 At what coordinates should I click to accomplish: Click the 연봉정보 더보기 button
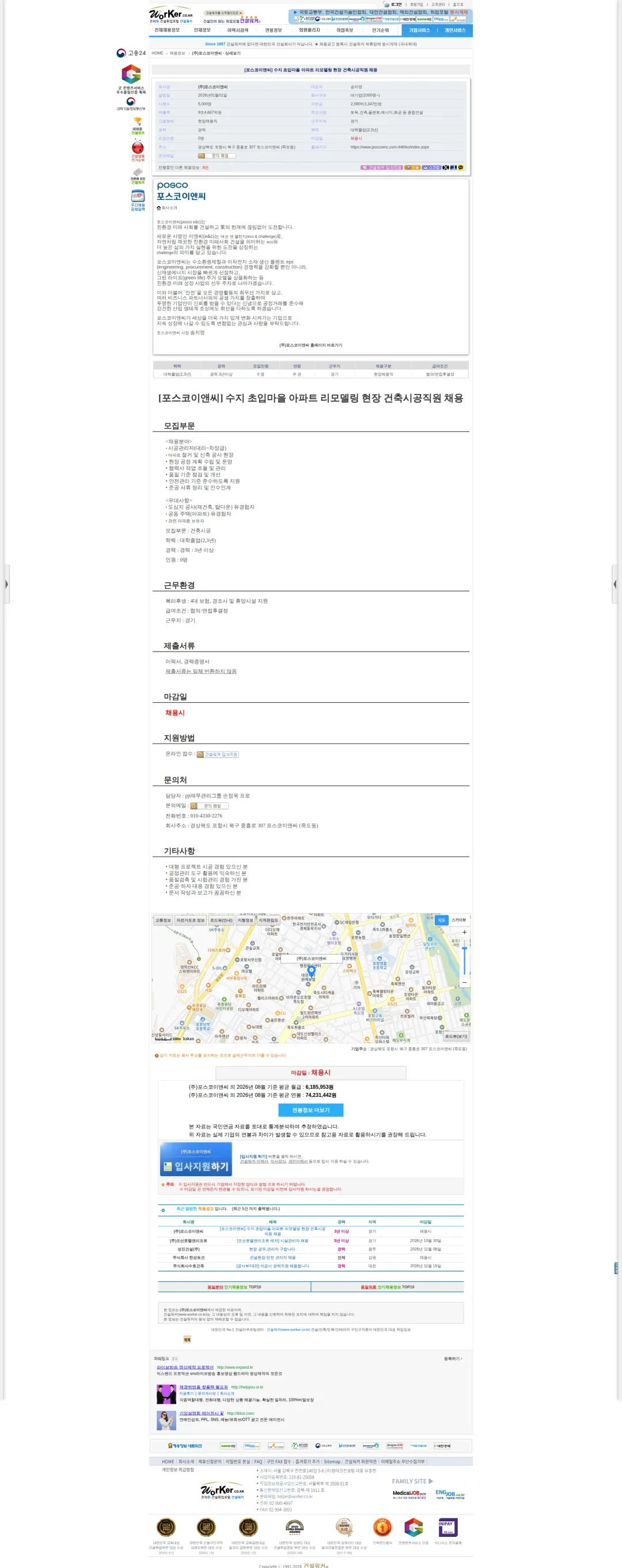311,1110
